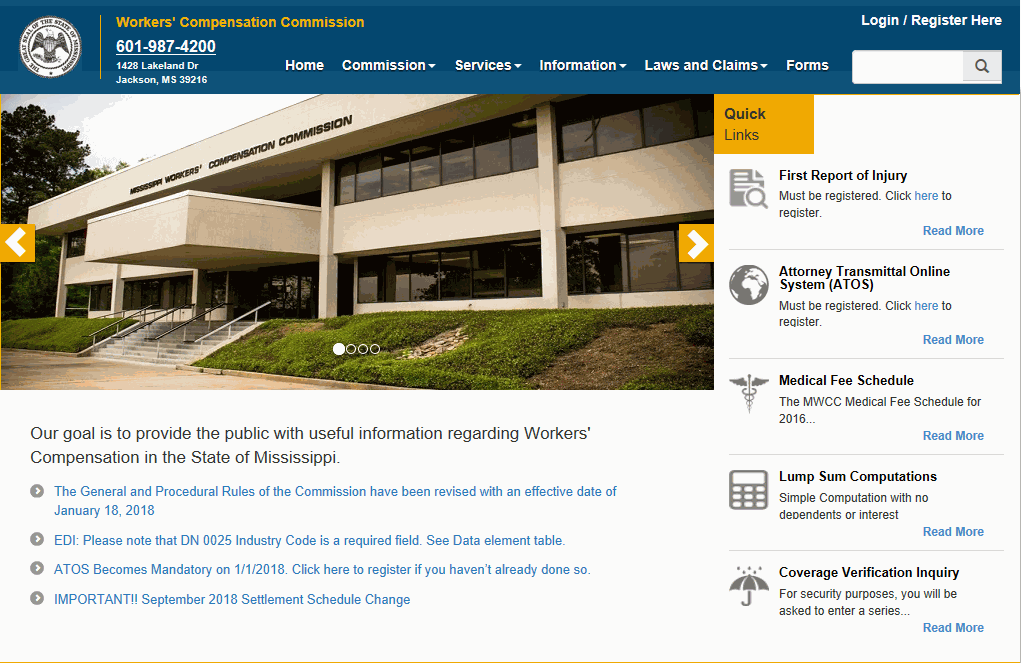Screen dimensions: 1021x663
Task: Click the search magnifier button
Action: (982, 66)
